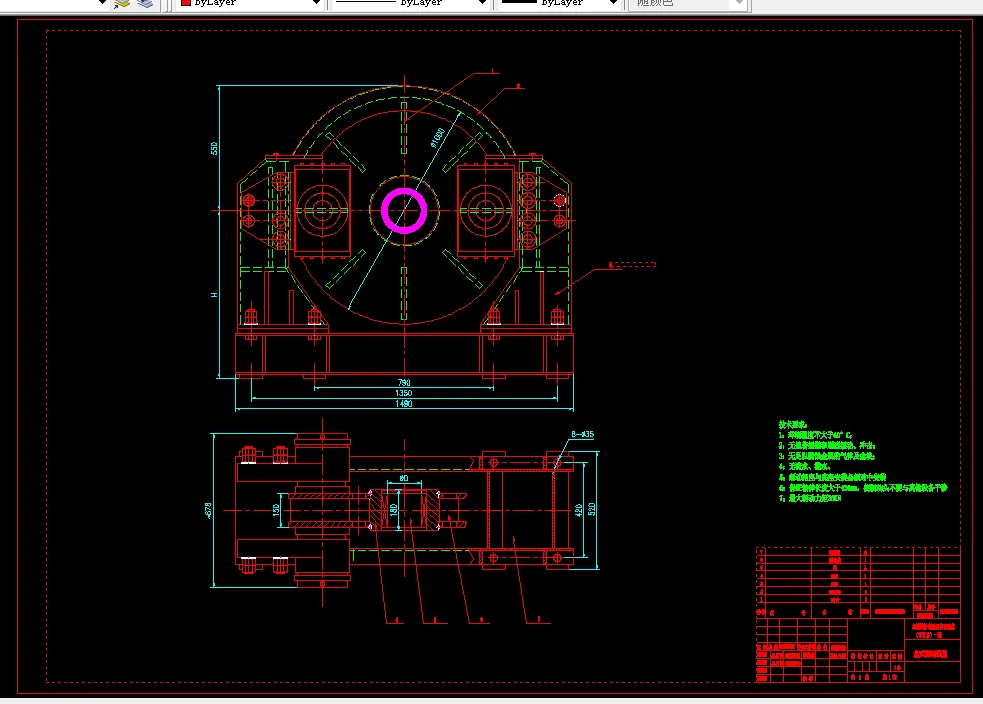Open the color control ByLayer dropdown
This screenshot has width=983, height=704.
click(x=250, y=4)
